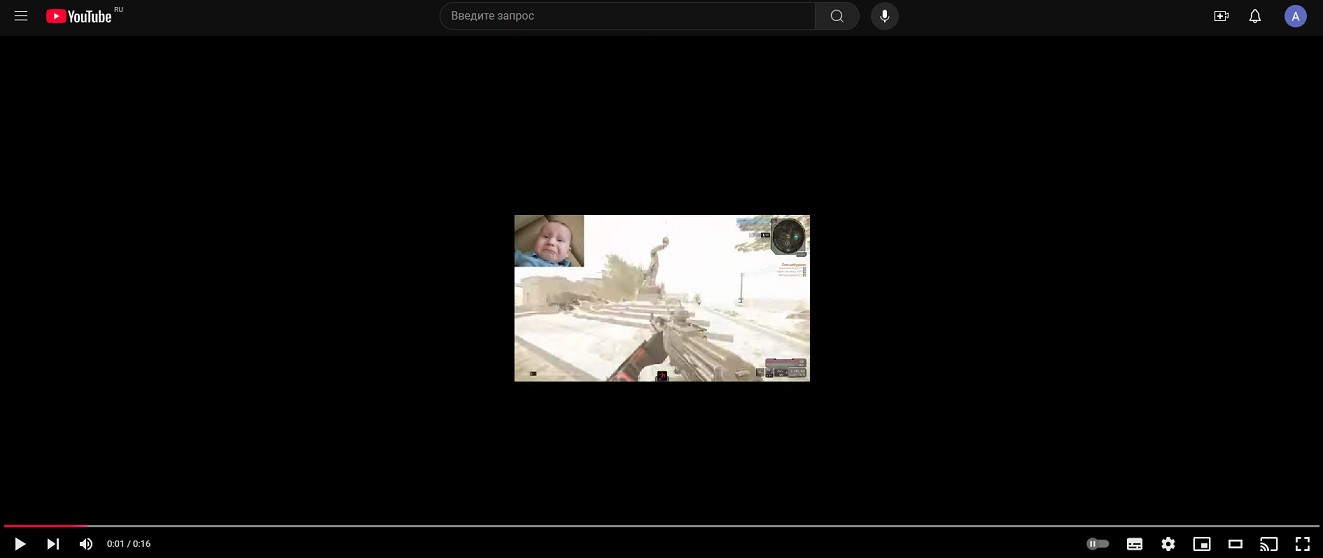Skip to the next video
This screenshot has height=558, width=1323.
click(53, 544)
